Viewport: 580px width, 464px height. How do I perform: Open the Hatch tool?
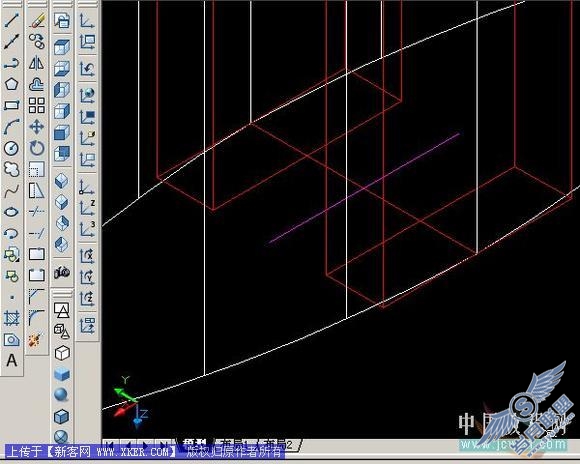(x=11, y=318)
